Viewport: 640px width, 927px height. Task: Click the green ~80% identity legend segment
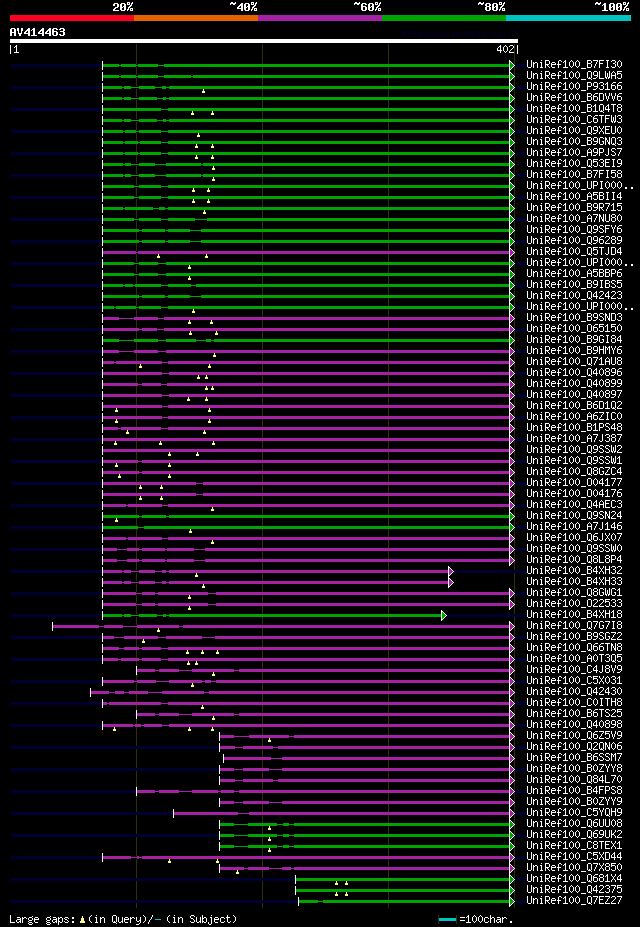click(444, 18)
